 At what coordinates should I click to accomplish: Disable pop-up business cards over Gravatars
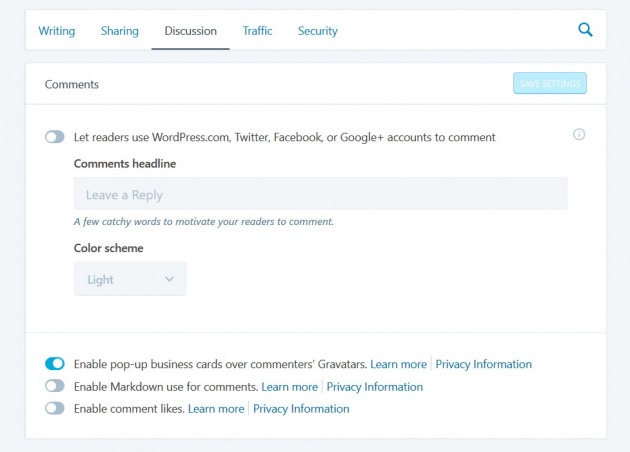point(55,364)
